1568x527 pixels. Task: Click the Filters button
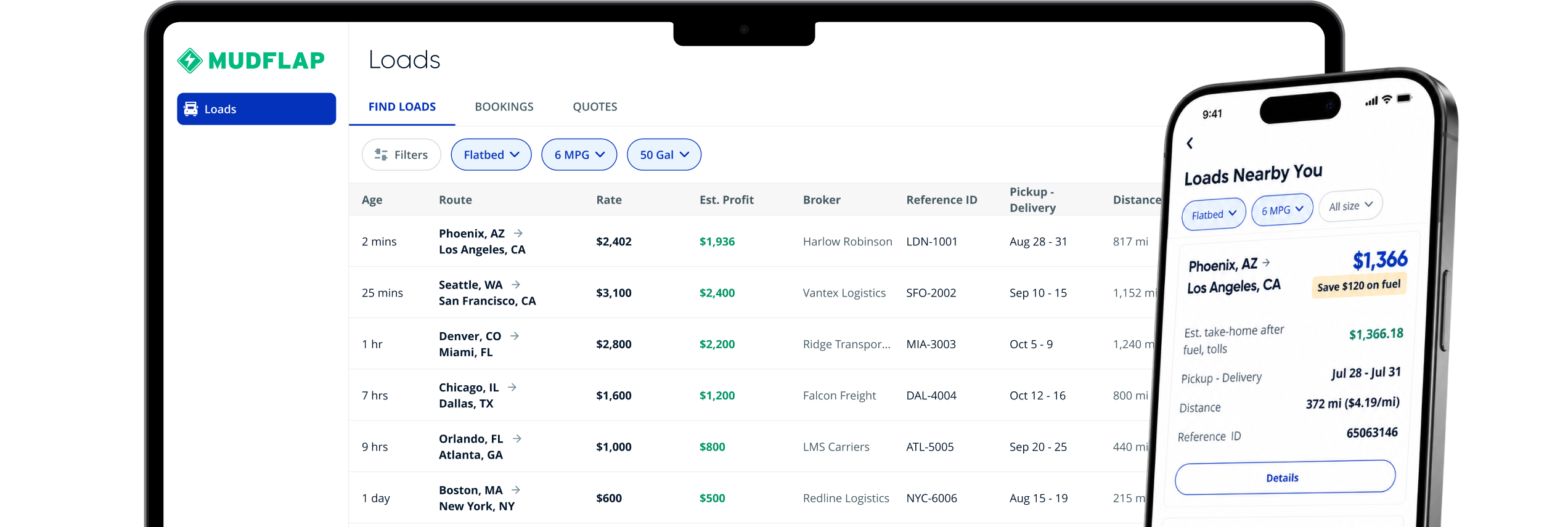click(x=401, y=155)
